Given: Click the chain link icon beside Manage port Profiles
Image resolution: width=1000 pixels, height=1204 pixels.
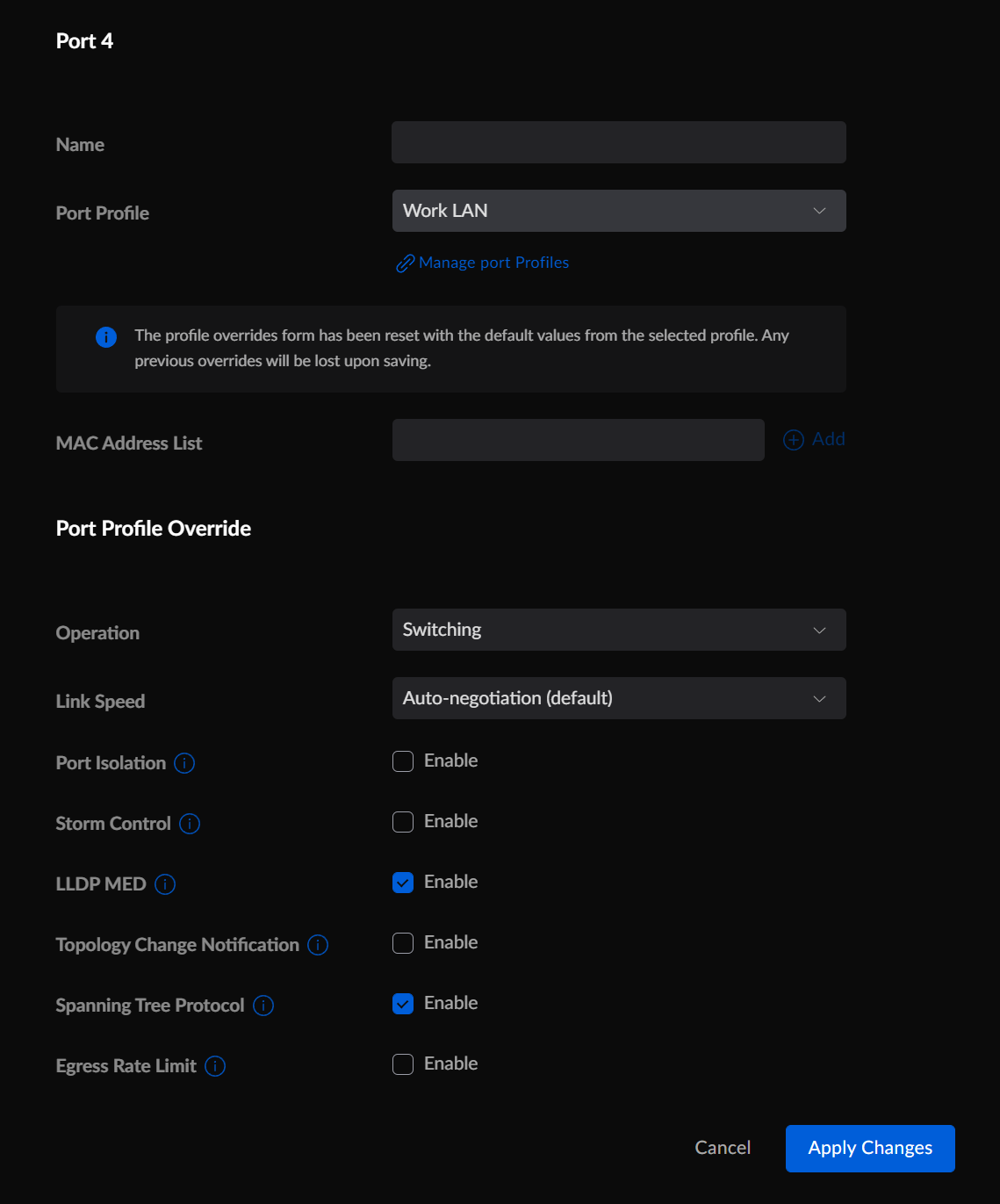Looking at the screenshot, I should click(404, 263).
